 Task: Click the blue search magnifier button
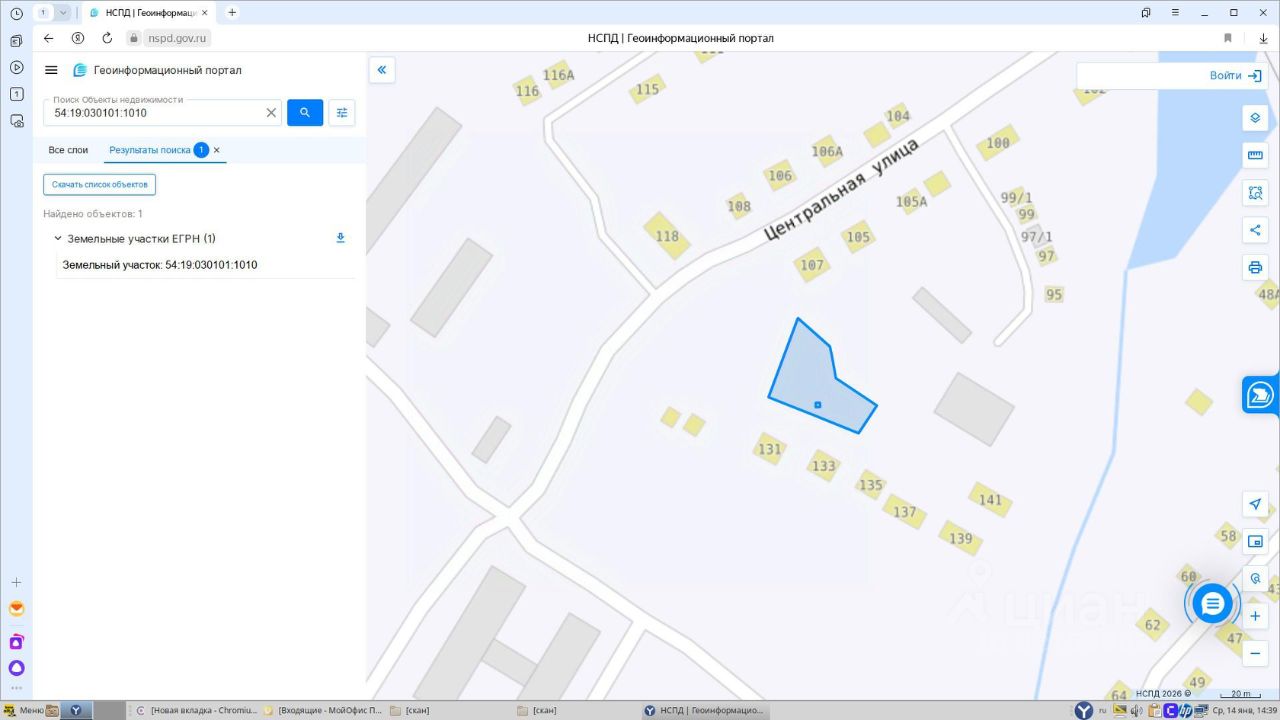pyautogui.click(x=305, y=113)
